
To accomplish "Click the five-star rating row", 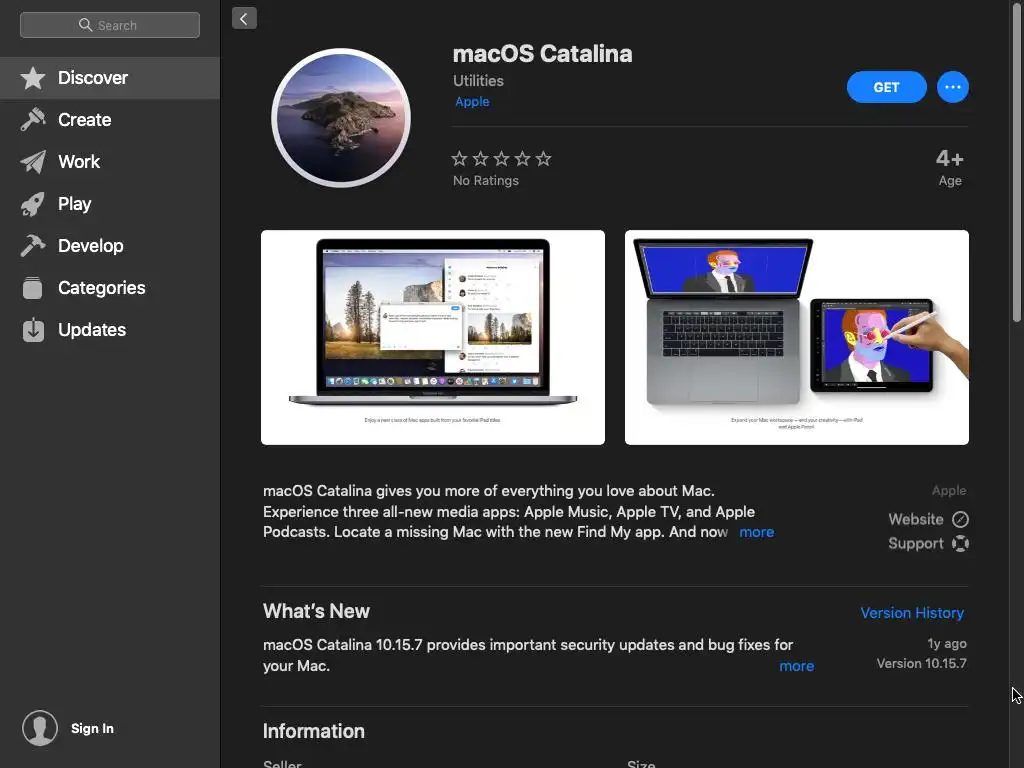I will point(502,159).
